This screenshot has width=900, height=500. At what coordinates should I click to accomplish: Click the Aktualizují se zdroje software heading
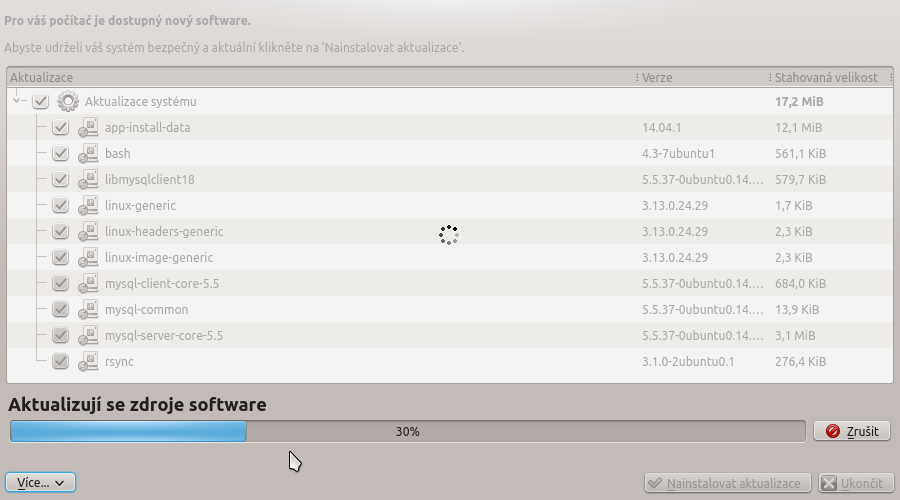pyautogui.click(x=137, y=405)
